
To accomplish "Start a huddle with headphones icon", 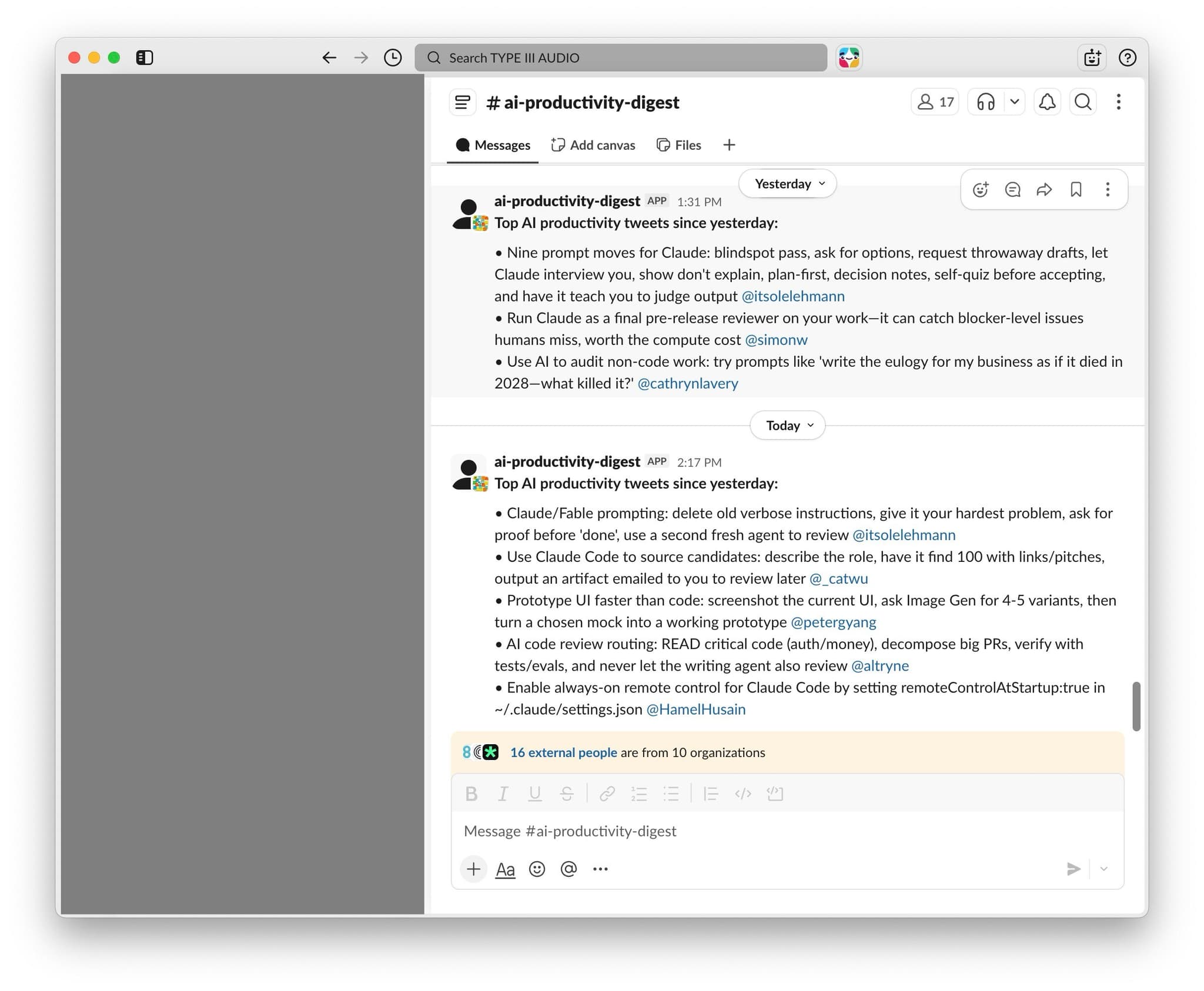I will click(x=986, y=102).
